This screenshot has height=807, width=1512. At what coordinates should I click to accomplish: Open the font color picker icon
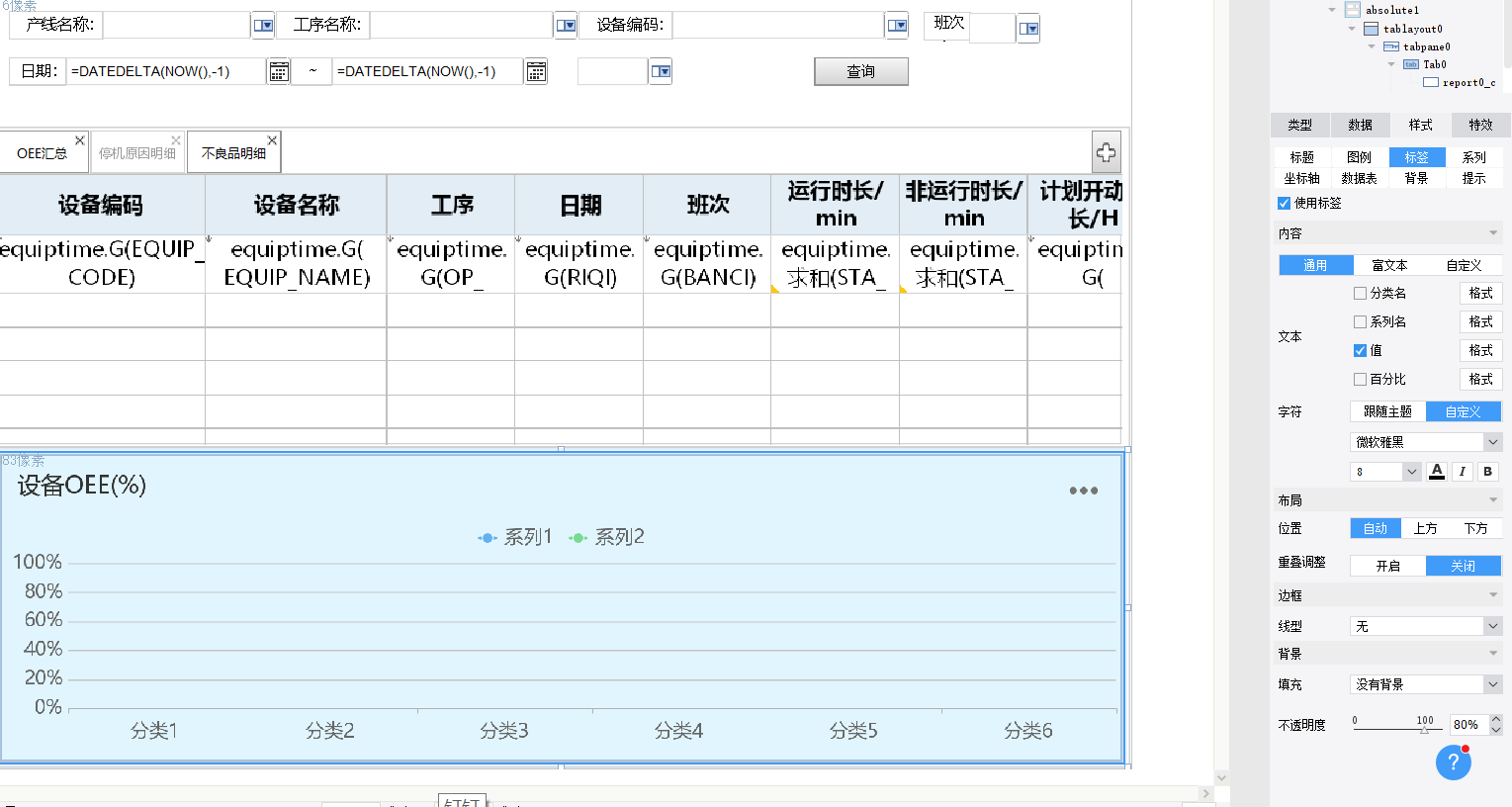click(x=1437, y=472)
